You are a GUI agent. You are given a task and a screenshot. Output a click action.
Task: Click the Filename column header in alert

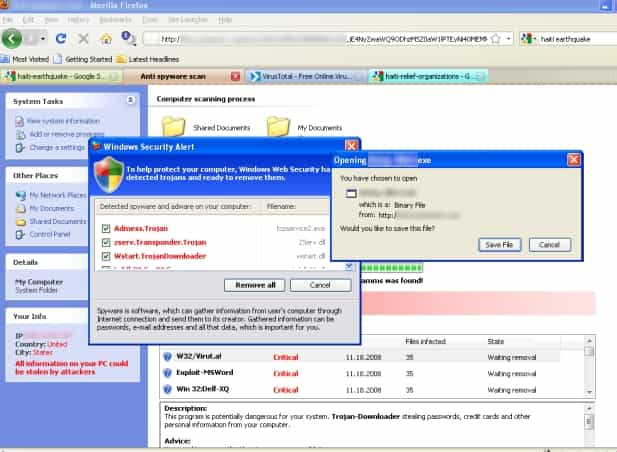tap(281, 206)
